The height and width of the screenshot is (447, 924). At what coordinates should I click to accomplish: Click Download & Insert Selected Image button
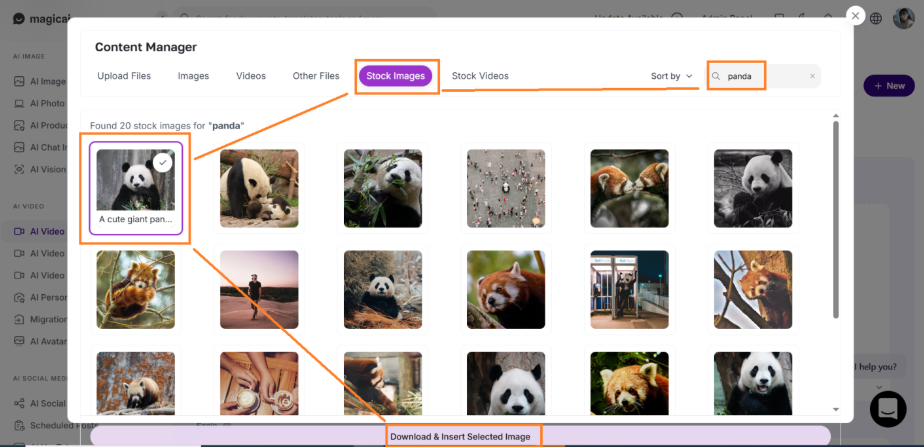coord(460,436)
